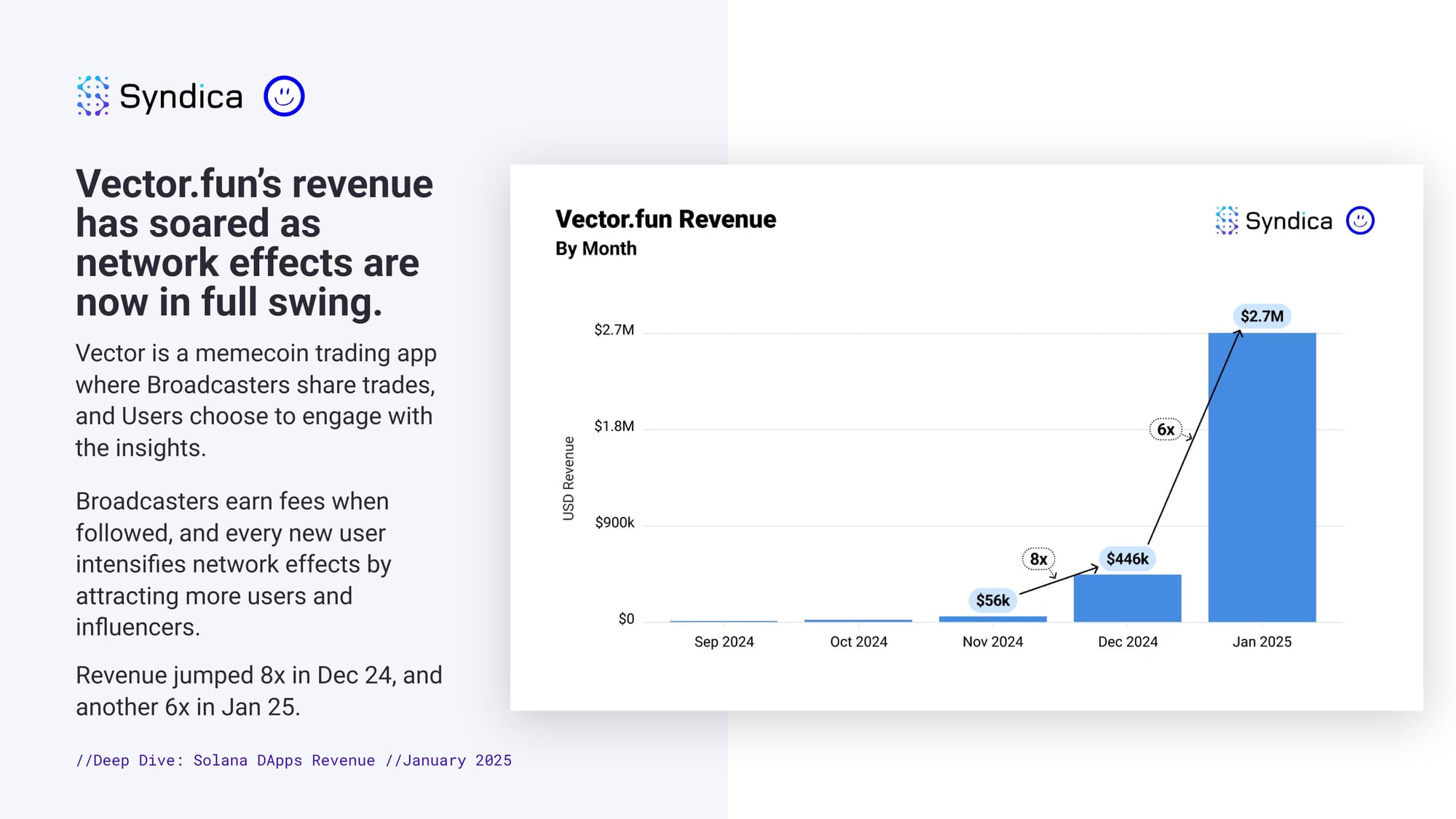Click the Oct 2024 axis label
The height and width of the screenshot is (819, 1456).
(858, 641)
